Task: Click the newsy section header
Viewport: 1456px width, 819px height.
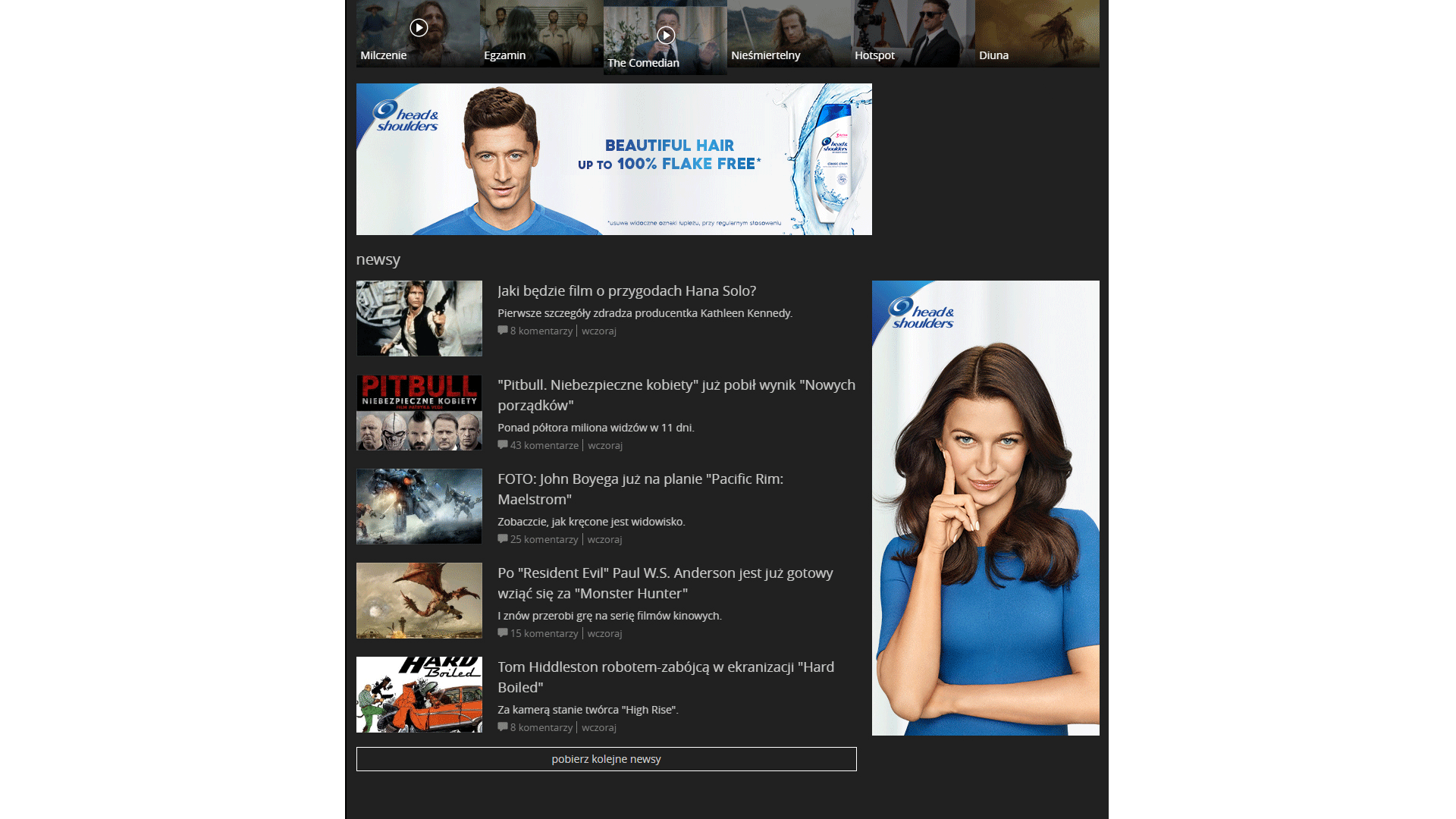Action: pos(378,259)
